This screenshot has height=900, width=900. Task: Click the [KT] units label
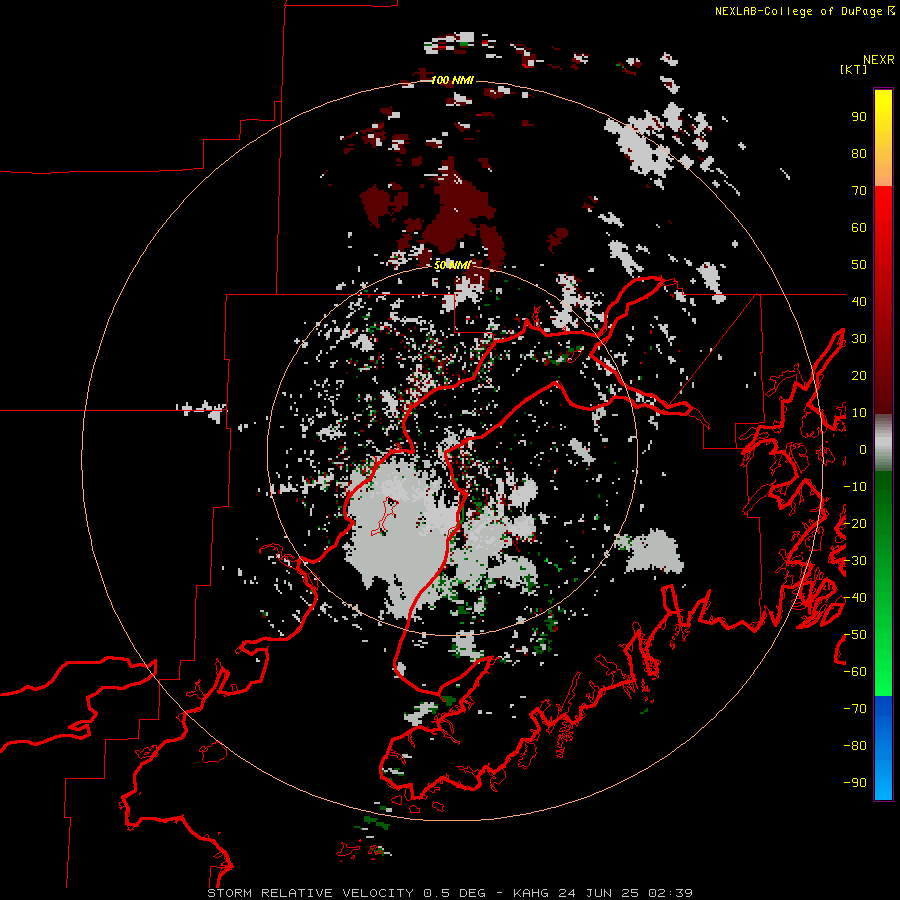point(853,69)
